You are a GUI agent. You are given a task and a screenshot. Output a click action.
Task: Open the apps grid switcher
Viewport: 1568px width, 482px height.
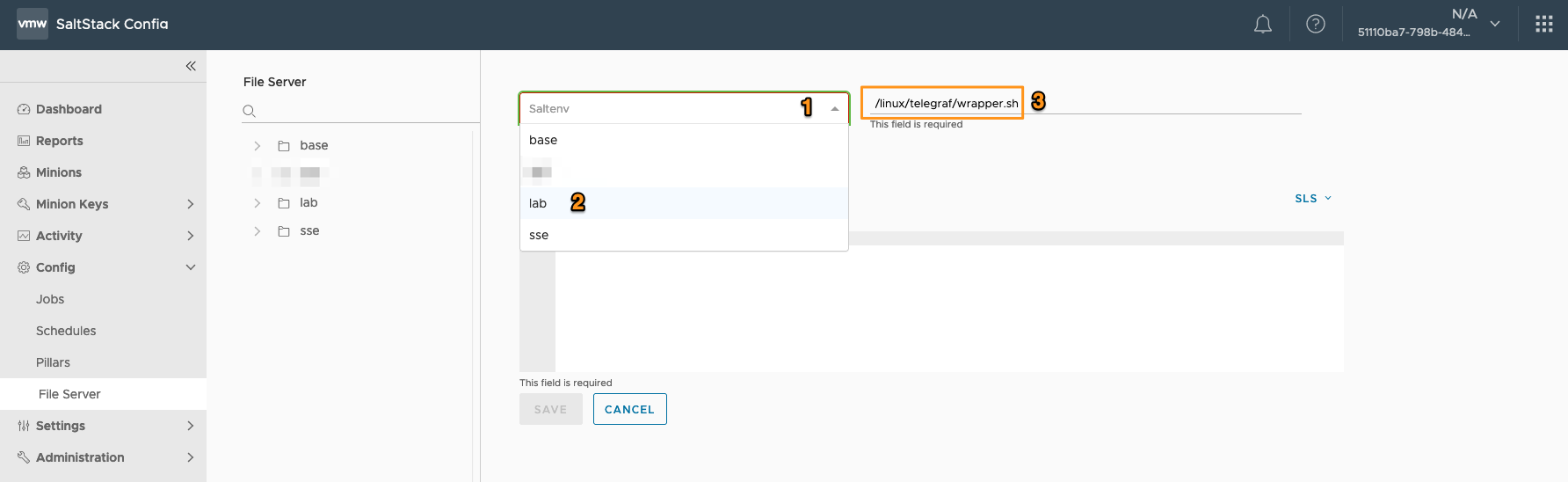click(1544, 25)
